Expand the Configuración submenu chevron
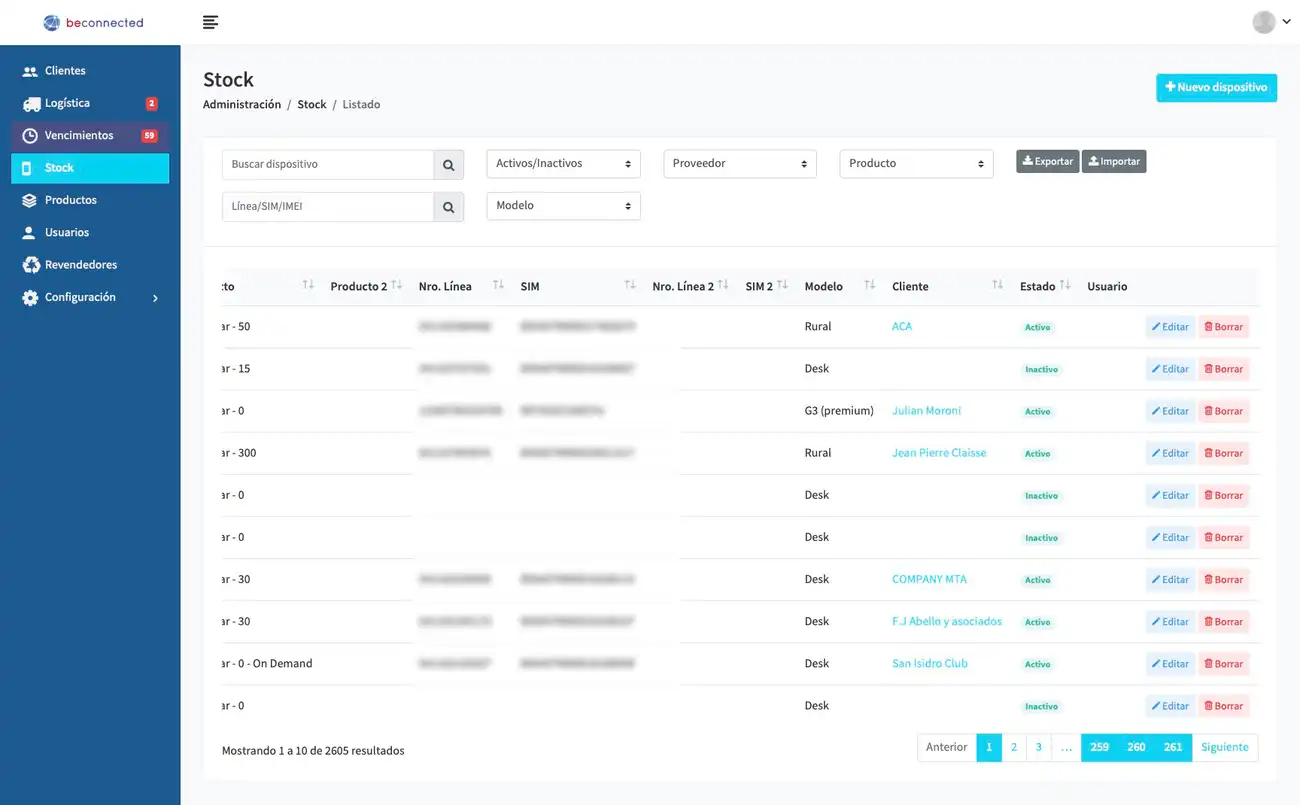The height and width of the screenshot is (805, 1300). click(x=155, y=298)
